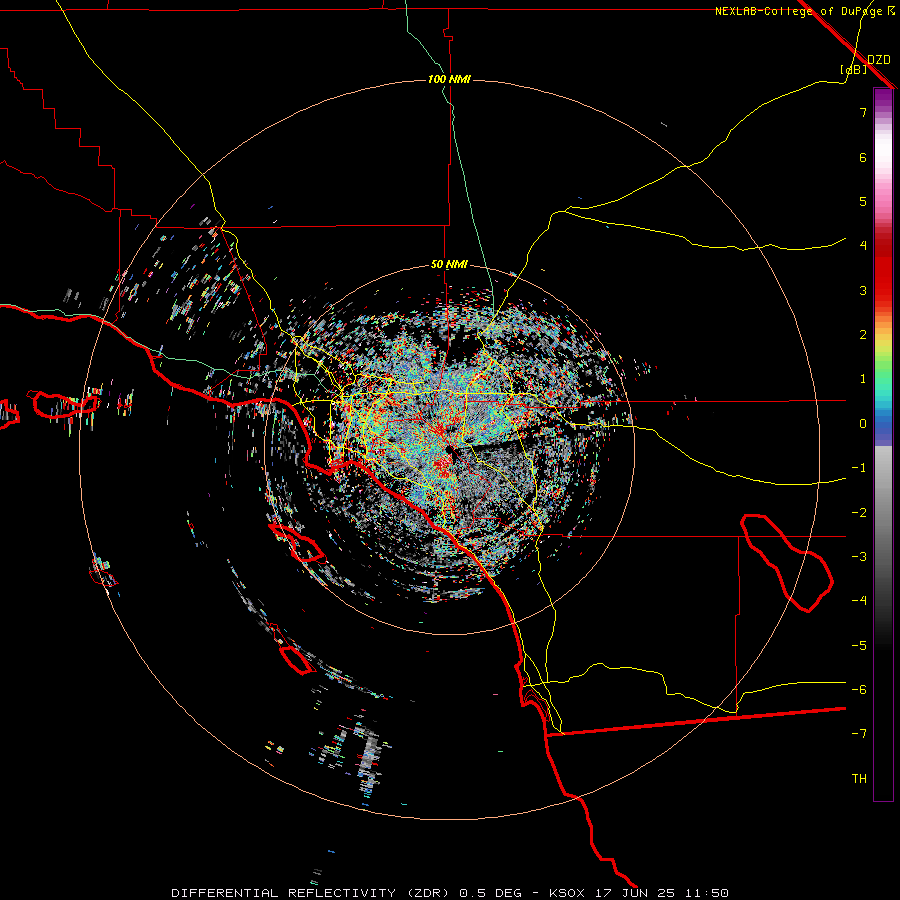
Task: Click the [dB] unit label
Action: tap(854, 70)
